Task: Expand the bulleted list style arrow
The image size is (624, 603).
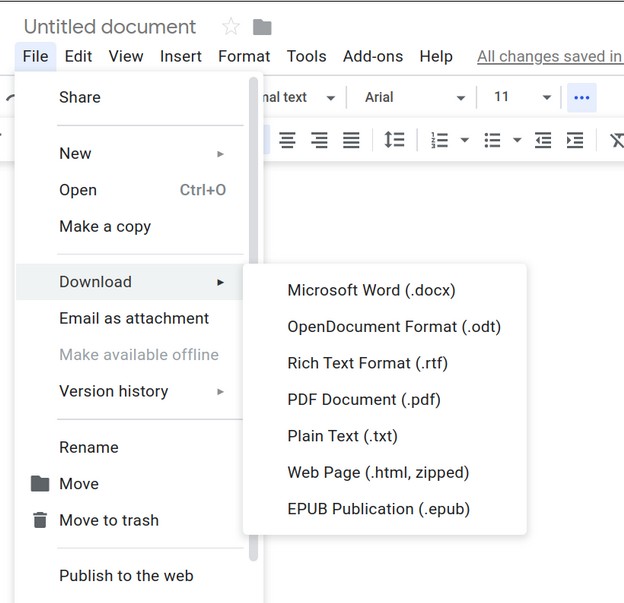Action: point(517,141)
